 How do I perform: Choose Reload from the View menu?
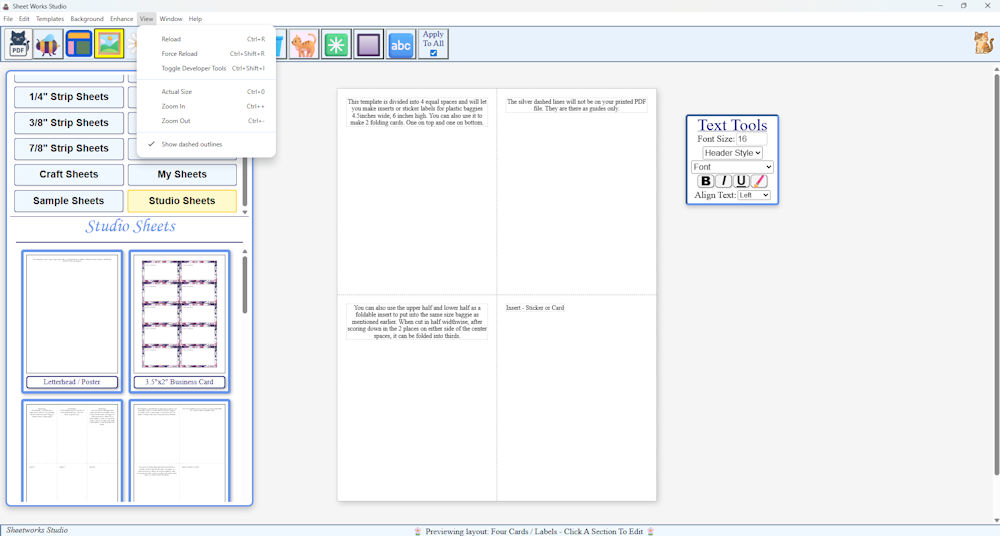click(206, 39)
